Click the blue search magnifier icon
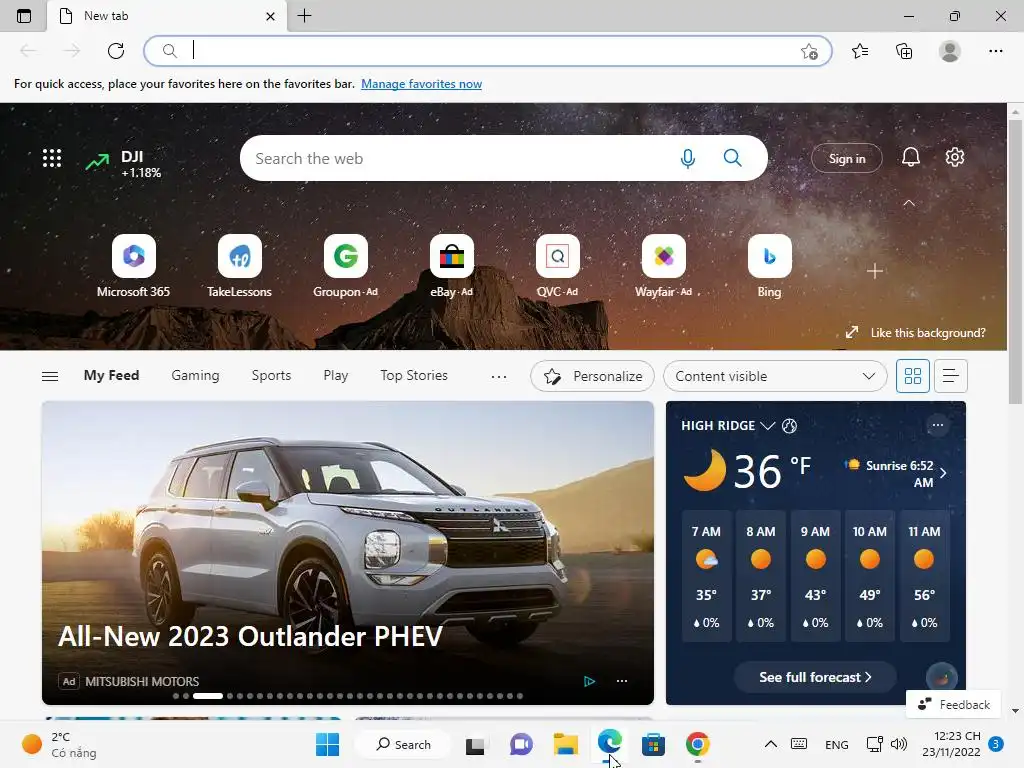This screenshot has width=1024, height=768. [733, 158]
